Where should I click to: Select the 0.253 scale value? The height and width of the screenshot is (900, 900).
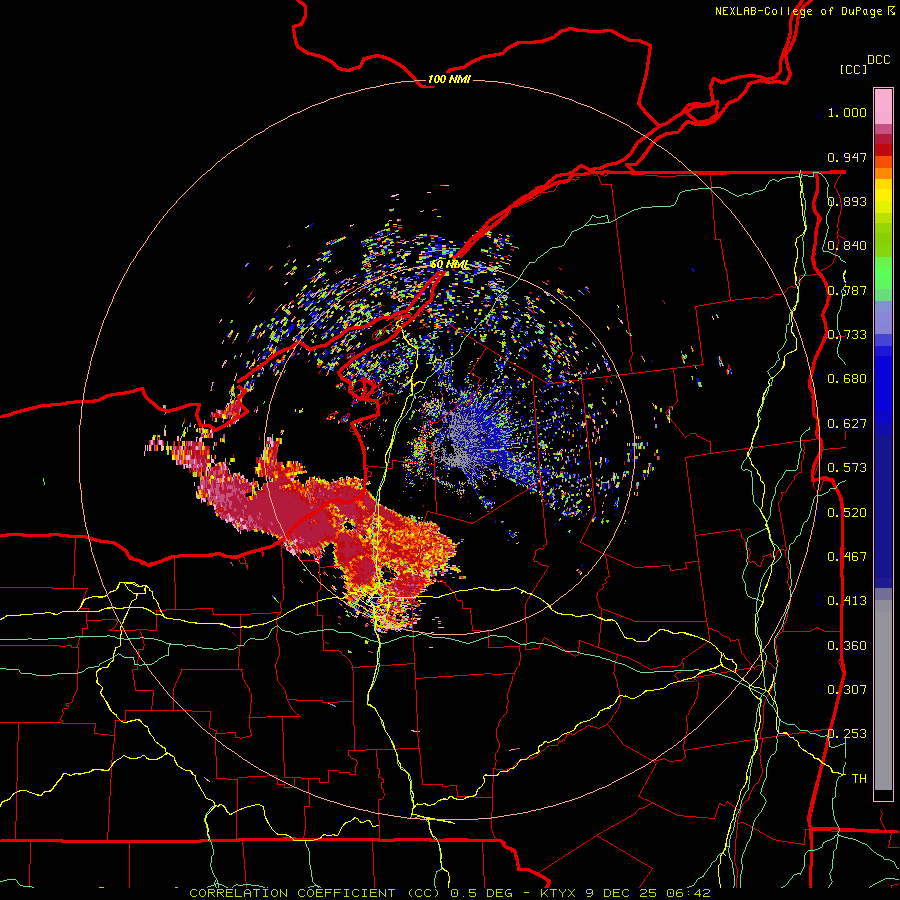click(x=847, y=734)
